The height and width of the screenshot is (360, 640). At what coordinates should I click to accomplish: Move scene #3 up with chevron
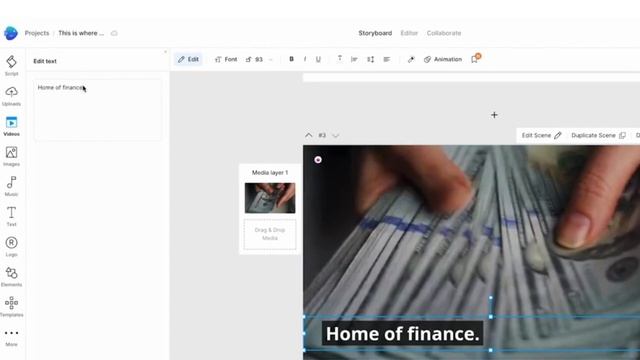click(309, 136)
